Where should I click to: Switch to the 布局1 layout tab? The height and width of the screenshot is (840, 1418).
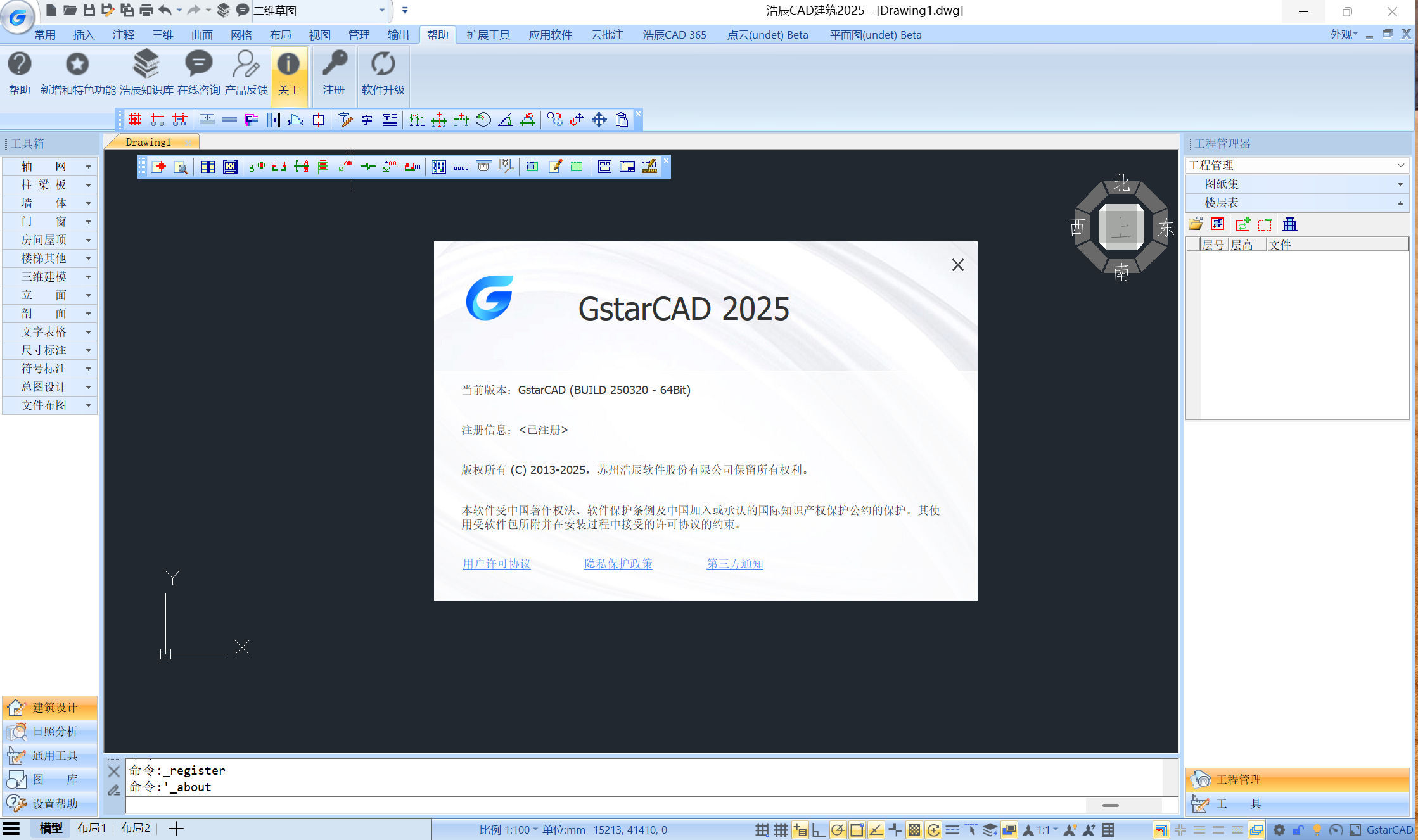click(x=92, y=828)
